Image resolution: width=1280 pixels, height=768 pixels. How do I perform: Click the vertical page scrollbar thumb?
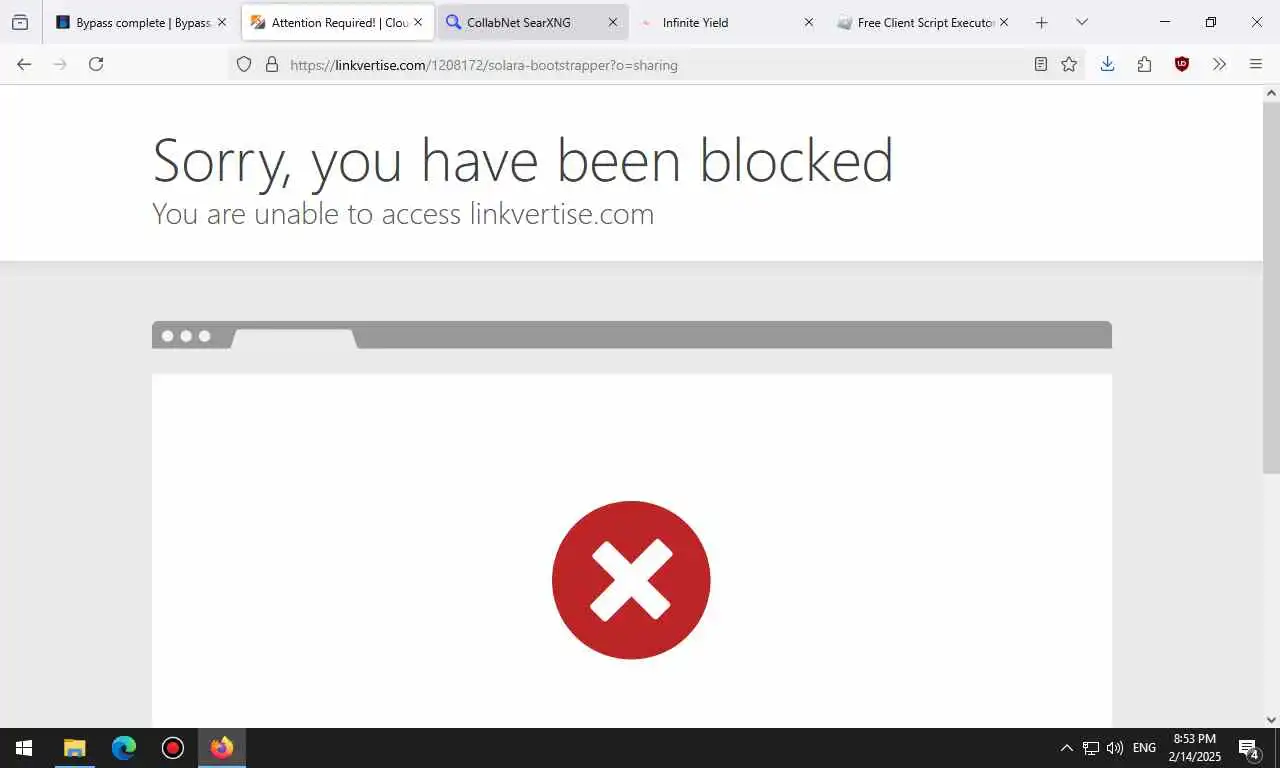pos(1271,287)
